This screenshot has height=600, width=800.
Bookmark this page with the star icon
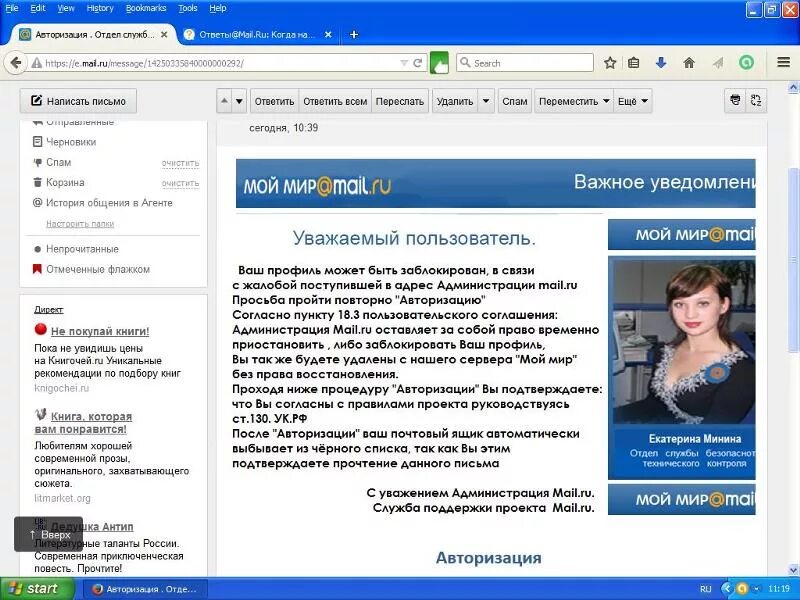pyautogui.click(x=610, y=63)
